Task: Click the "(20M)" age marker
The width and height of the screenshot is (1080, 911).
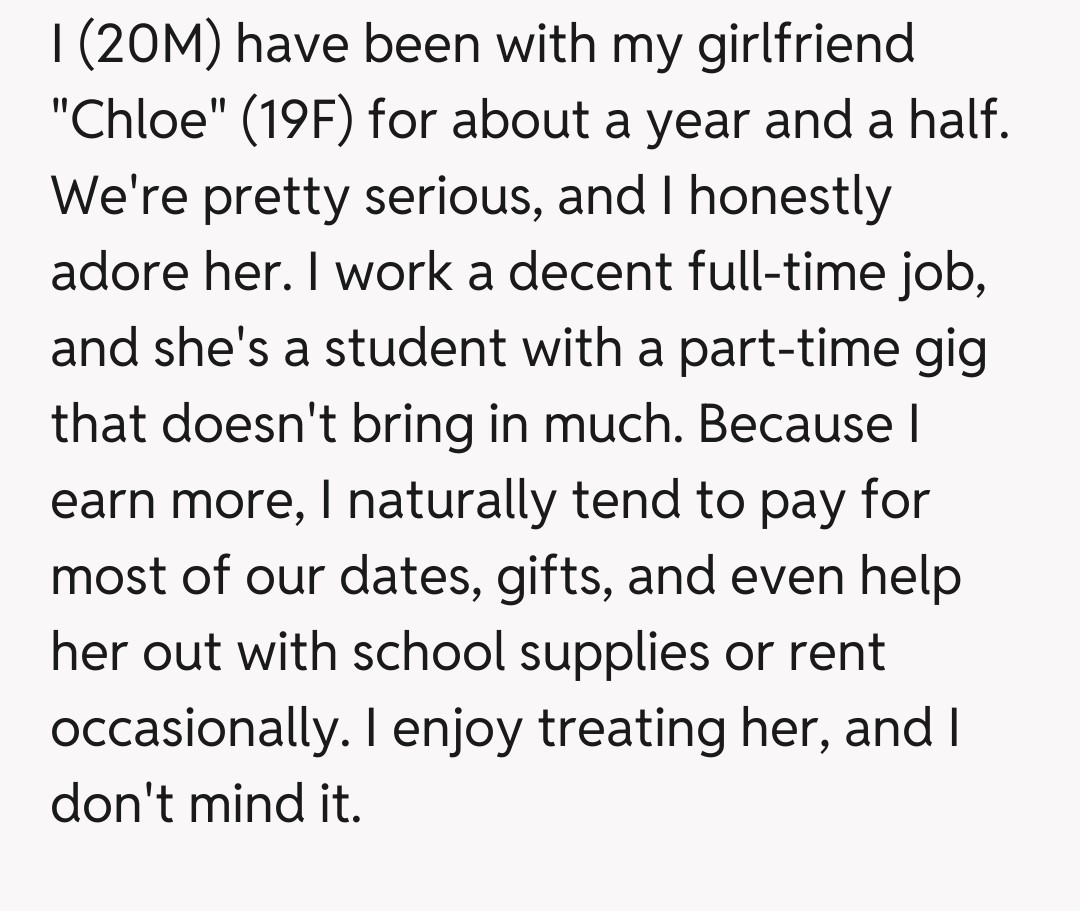Action: coord(147,44)
